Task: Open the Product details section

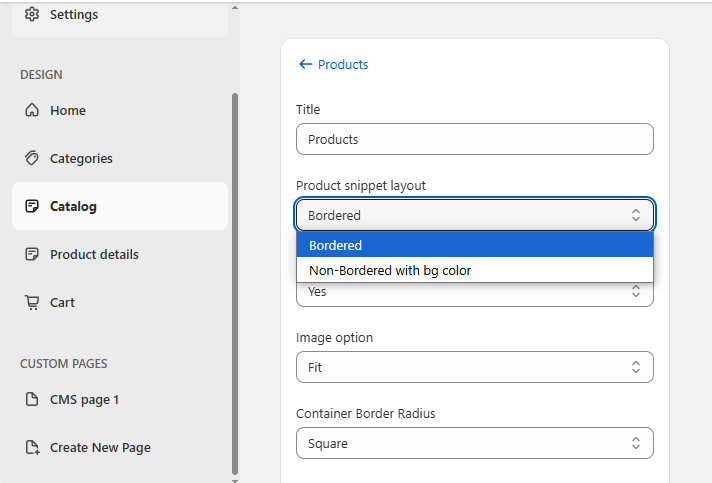Action: 120,254
